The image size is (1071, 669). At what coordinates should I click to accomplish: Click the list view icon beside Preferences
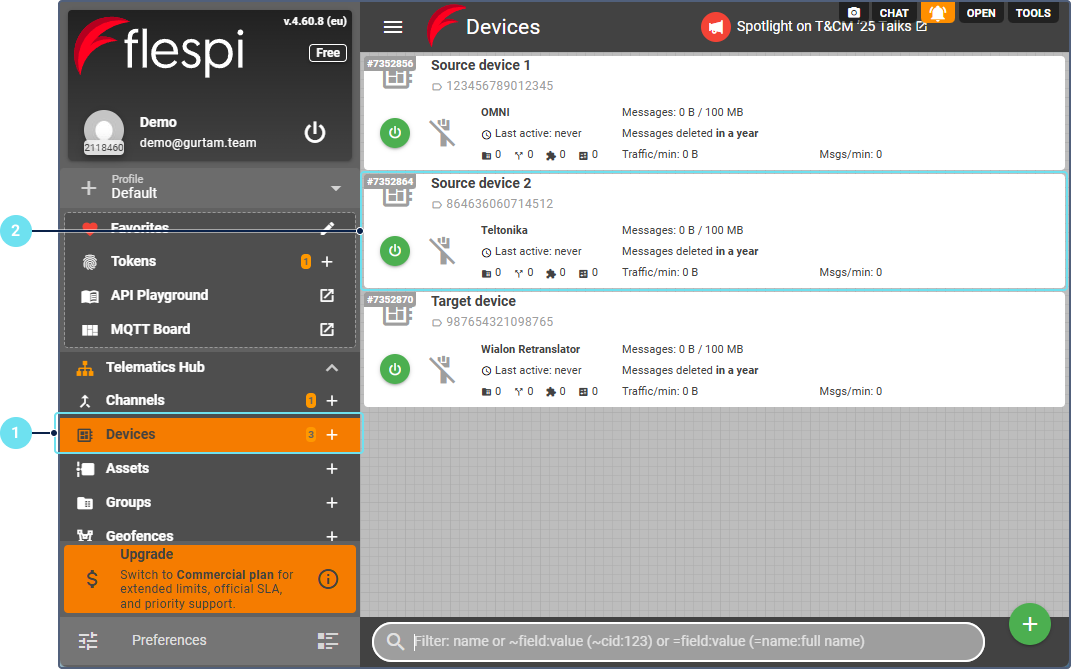pyautogui.click(x=327, y=641)
